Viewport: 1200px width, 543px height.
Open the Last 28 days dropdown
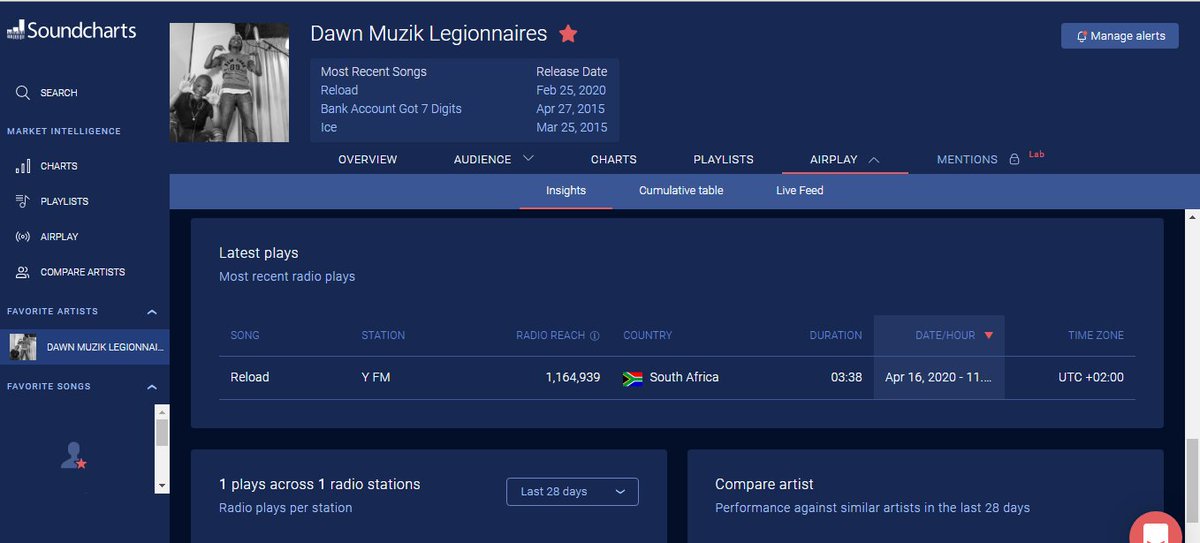(572, 492)
